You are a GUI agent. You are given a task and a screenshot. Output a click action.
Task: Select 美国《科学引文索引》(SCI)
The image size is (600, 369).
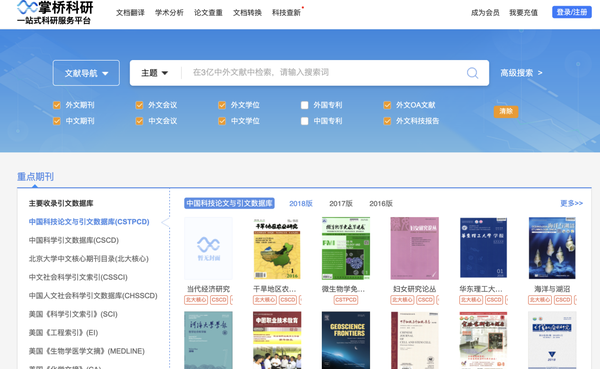click(x=73, y=314)
